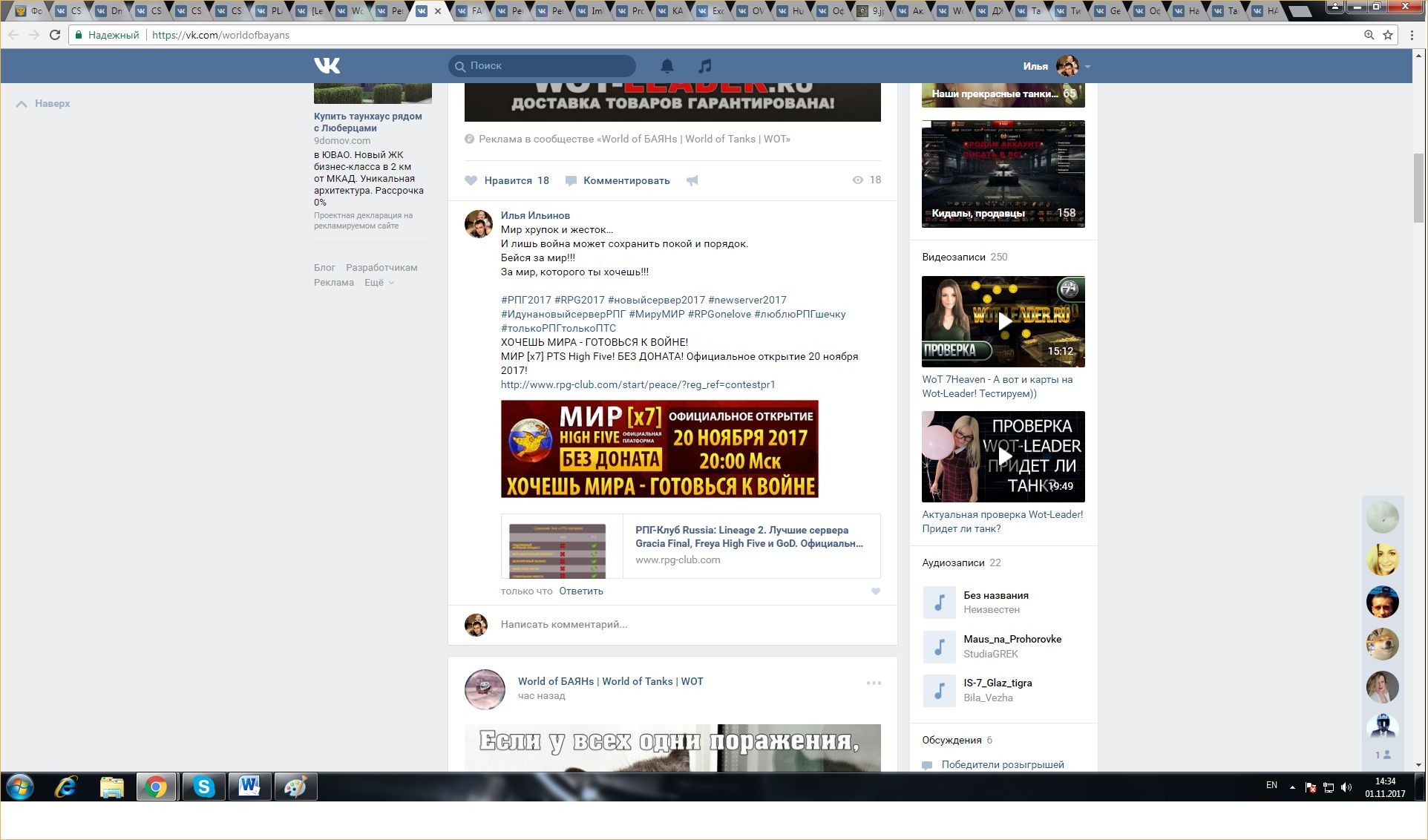Open Skype from the taskbar
This screenshot has height=840, width=1428.
point(203,787)
